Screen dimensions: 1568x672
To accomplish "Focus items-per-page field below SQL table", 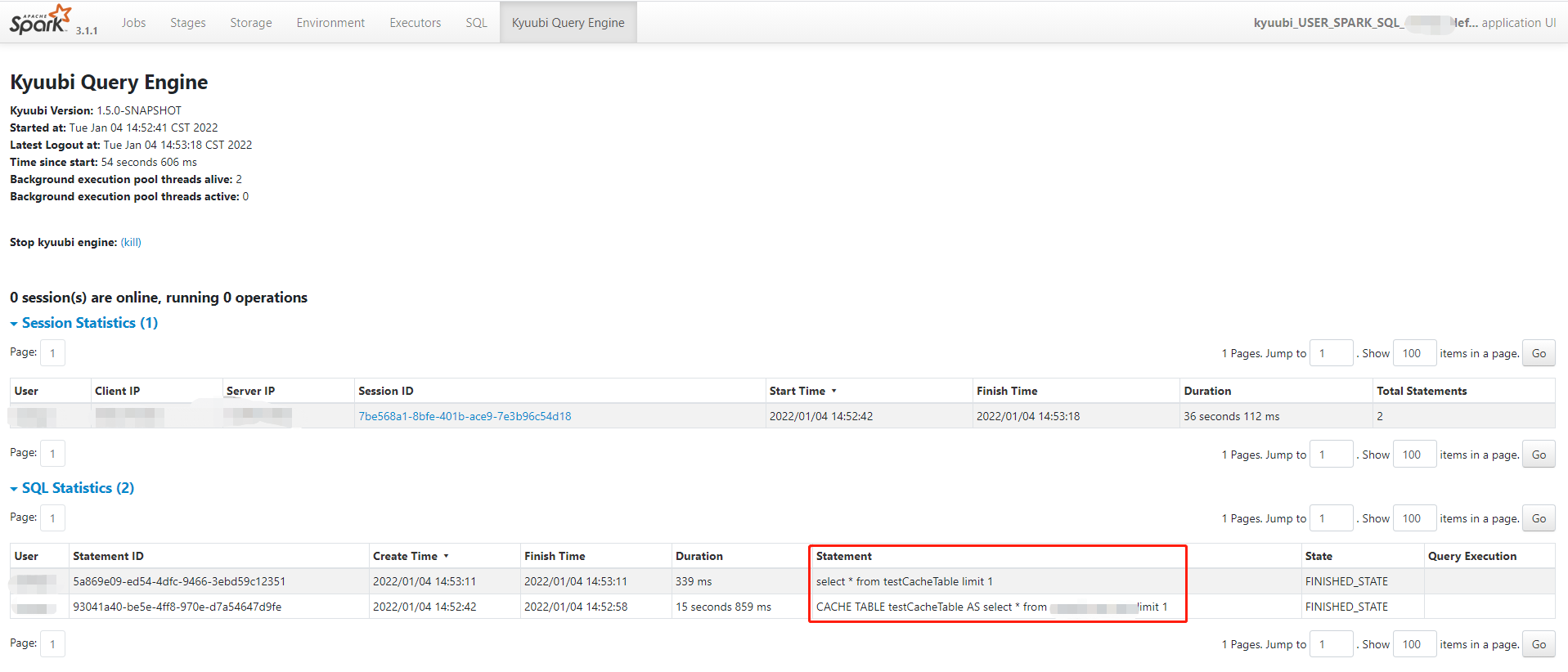I will click(x=1414, y=644).
